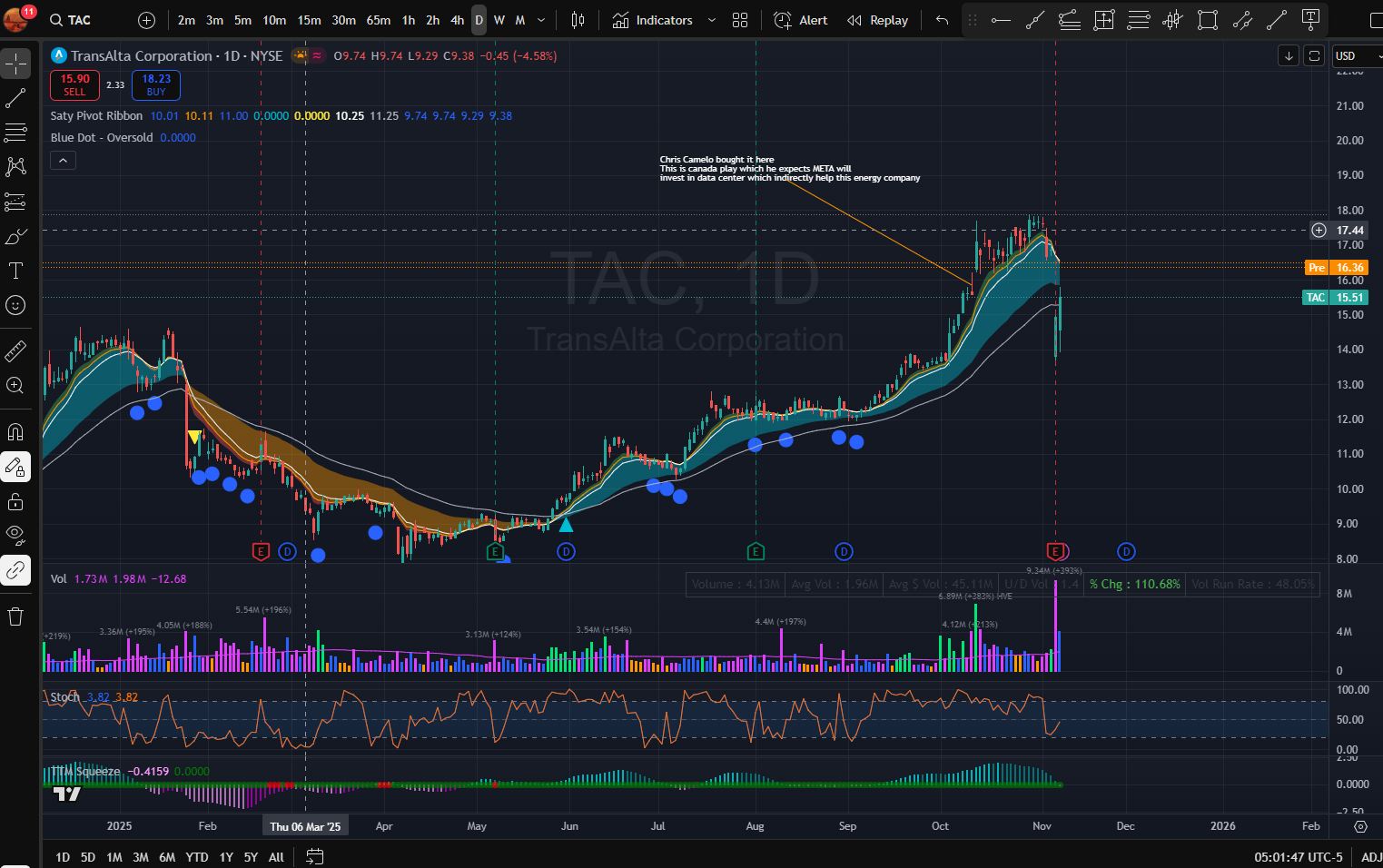Open the go to date calendar icon
This screenshot has width=1383, height=868.
click(314, 856)
